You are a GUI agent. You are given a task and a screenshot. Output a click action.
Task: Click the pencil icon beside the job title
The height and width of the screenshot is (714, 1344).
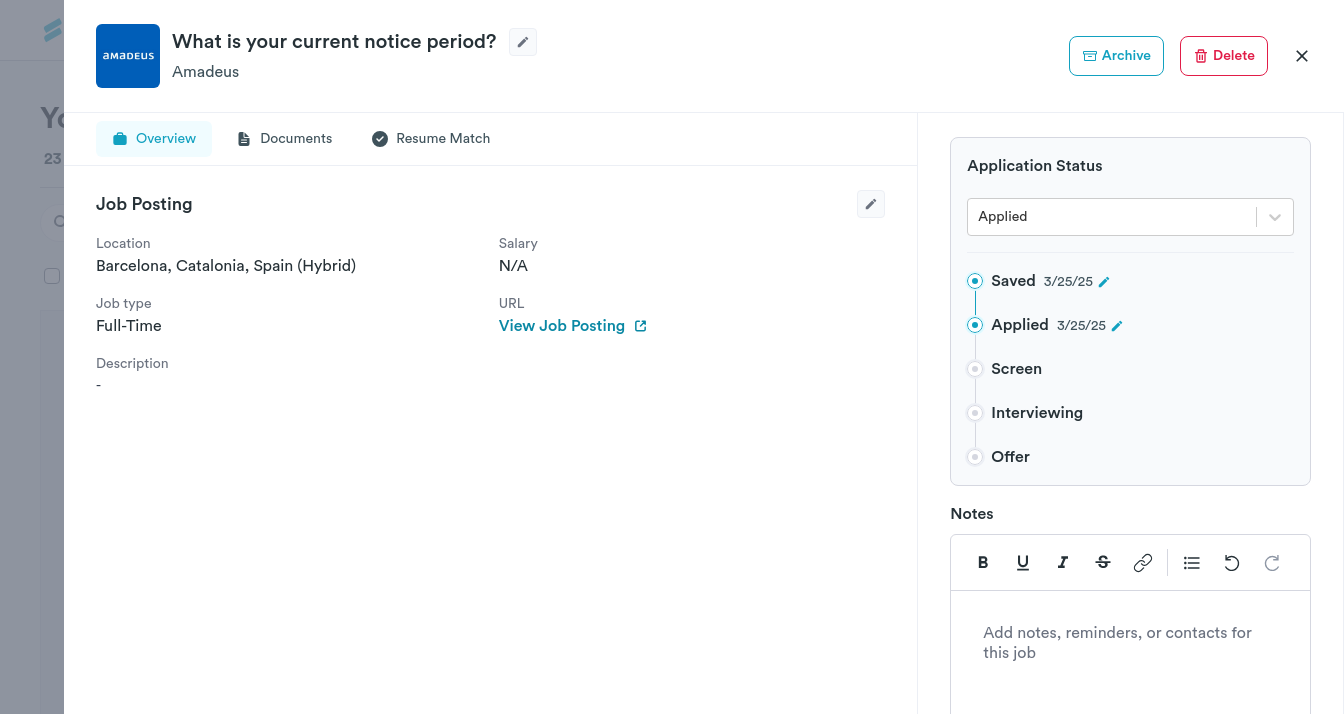tap(523, 42)
